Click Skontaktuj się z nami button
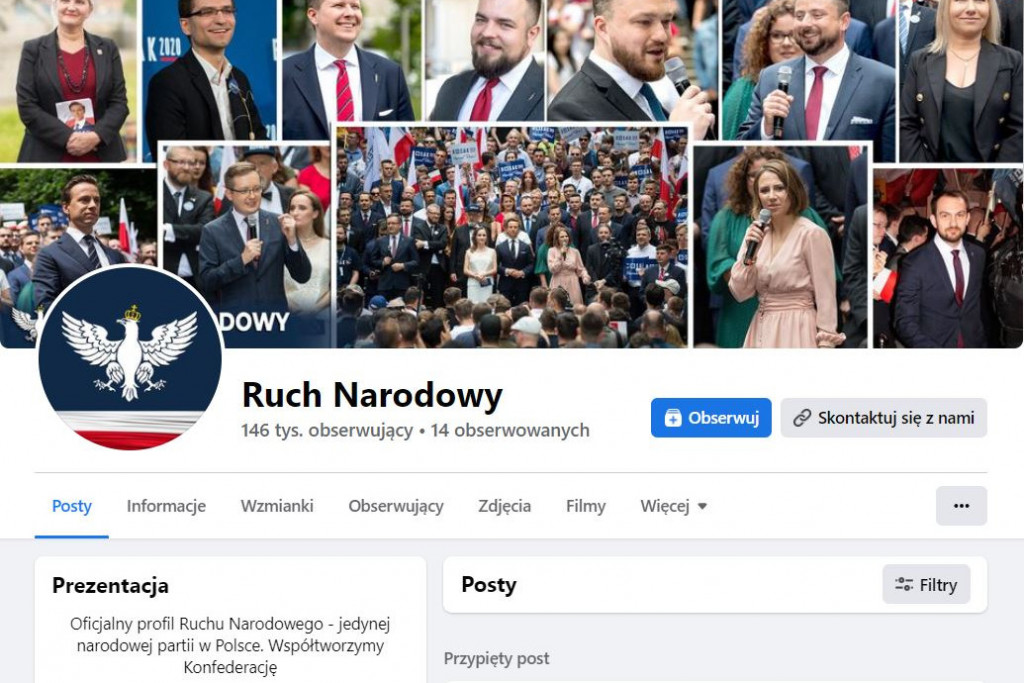 pos(884,418)
